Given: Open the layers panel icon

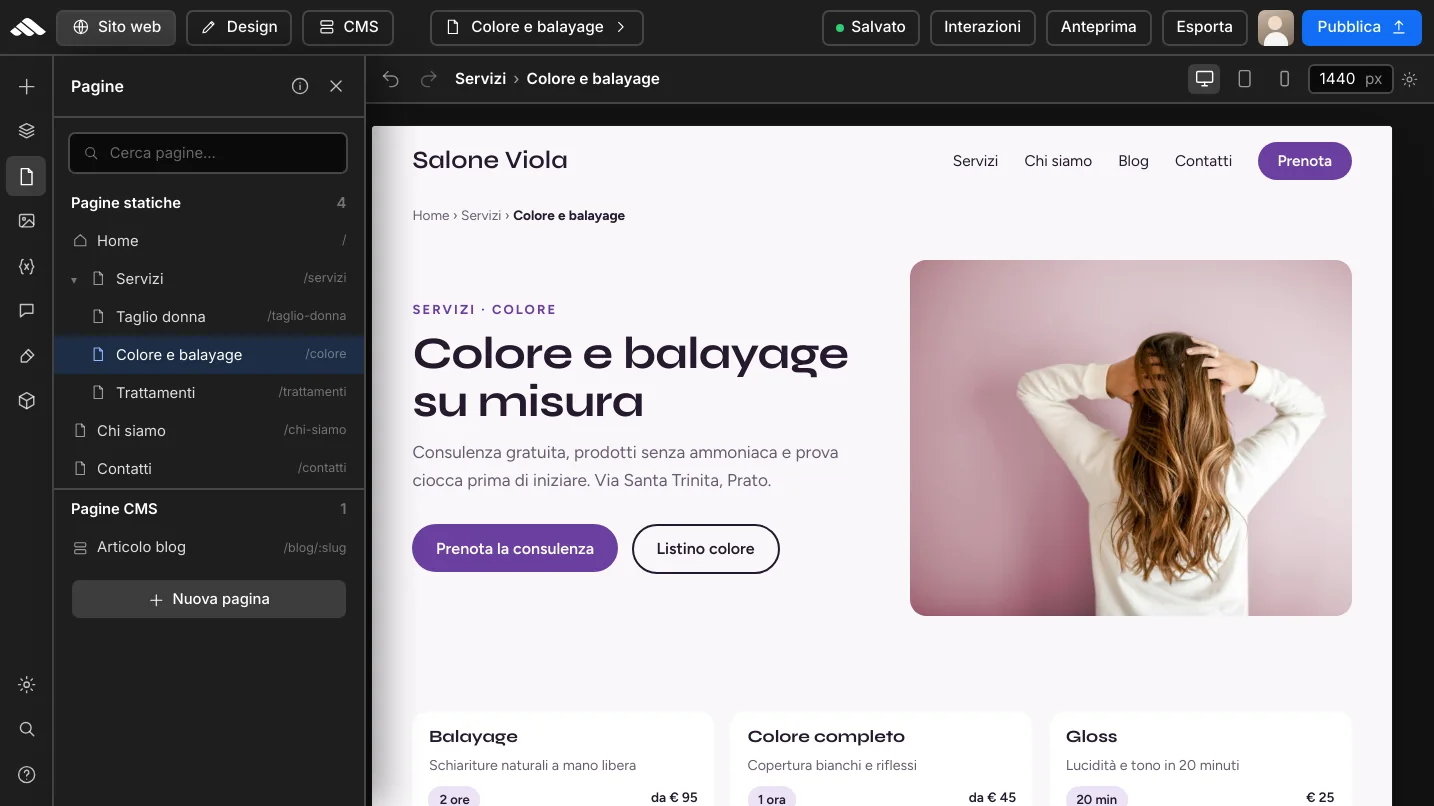Looking at the screenshot, I should point(27,131).
